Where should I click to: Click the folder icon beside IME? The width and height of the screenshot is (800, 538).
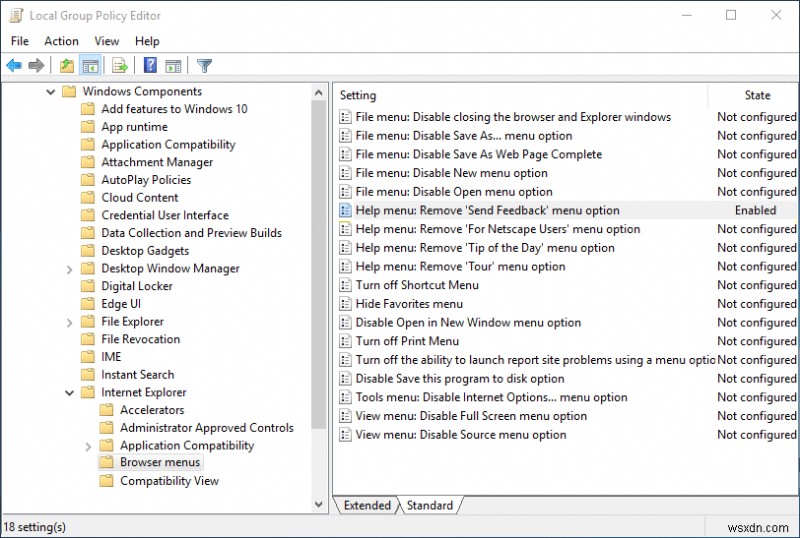[88, 357]
